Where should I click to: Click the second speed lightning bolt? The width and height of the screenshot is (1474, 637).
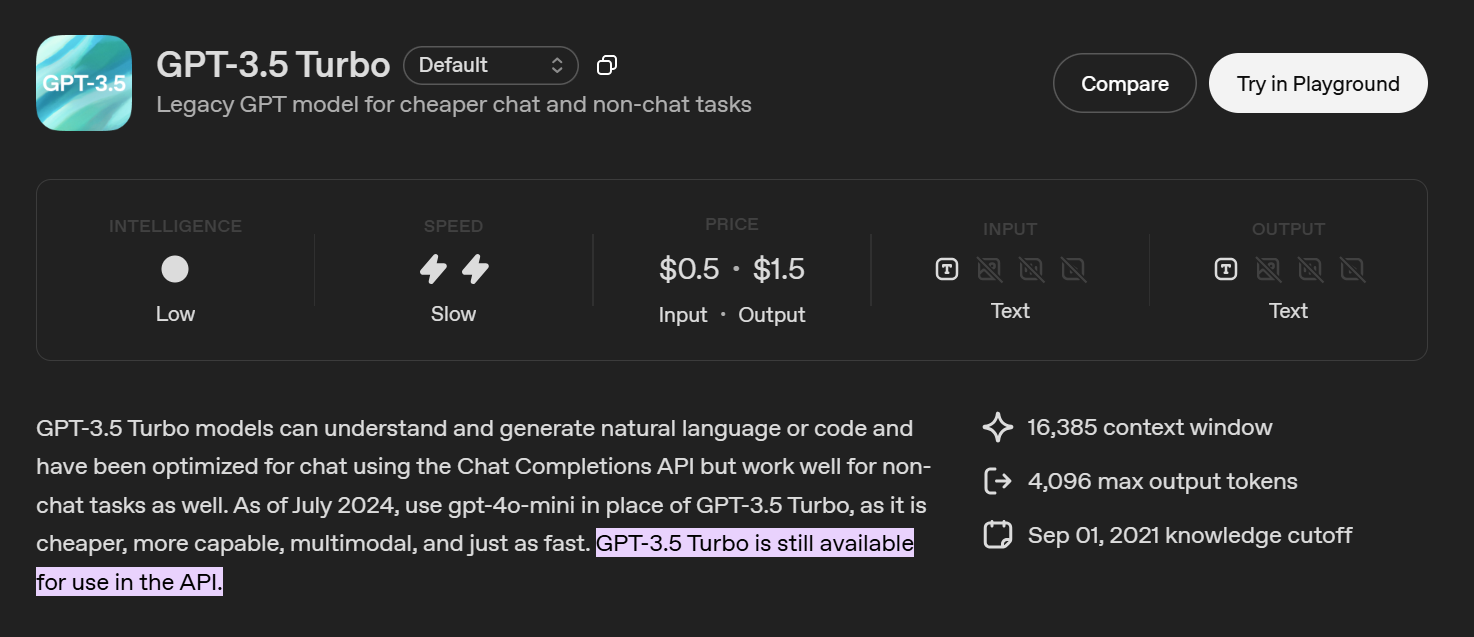(476, 269)
